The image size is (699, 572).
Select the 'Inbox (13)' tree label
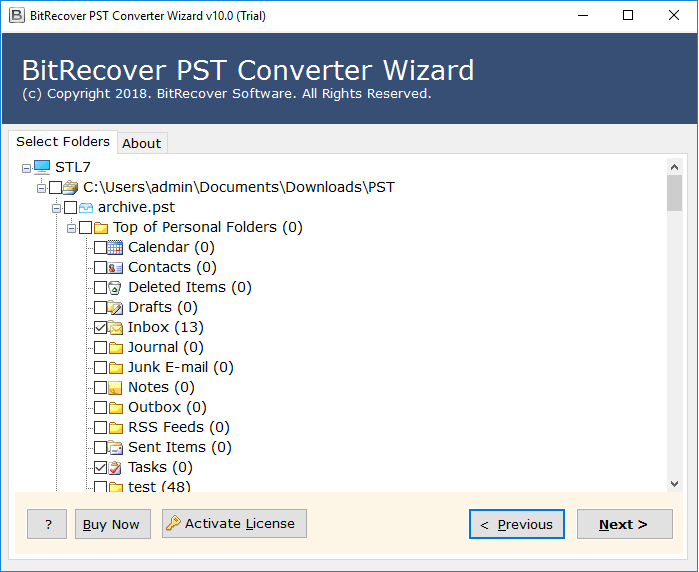click(x=165, y=327)
